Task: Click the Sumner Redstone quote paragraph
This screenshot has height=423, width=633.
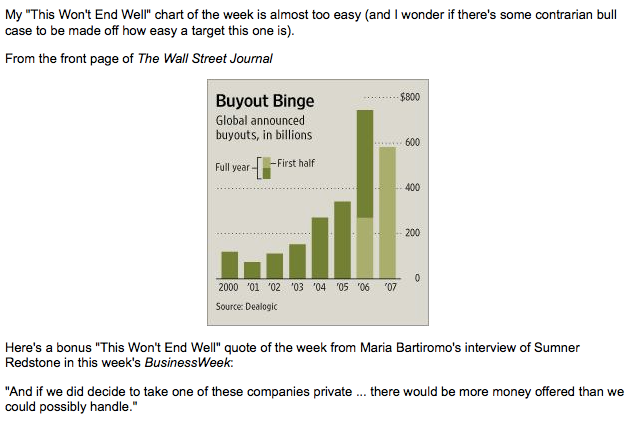Action: coord(314,399)
